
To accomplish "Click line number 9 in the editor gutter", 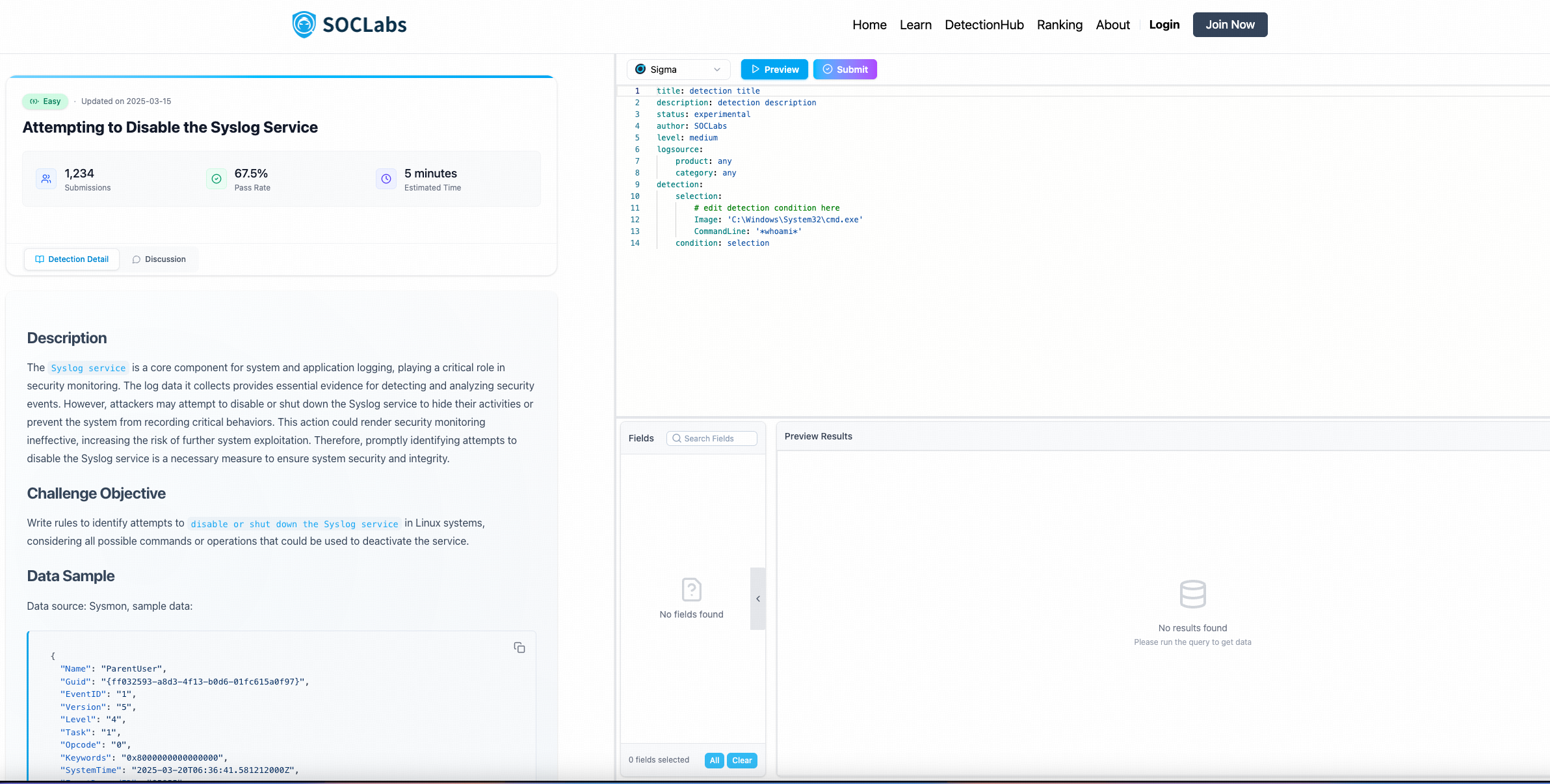I will point(637,185).
